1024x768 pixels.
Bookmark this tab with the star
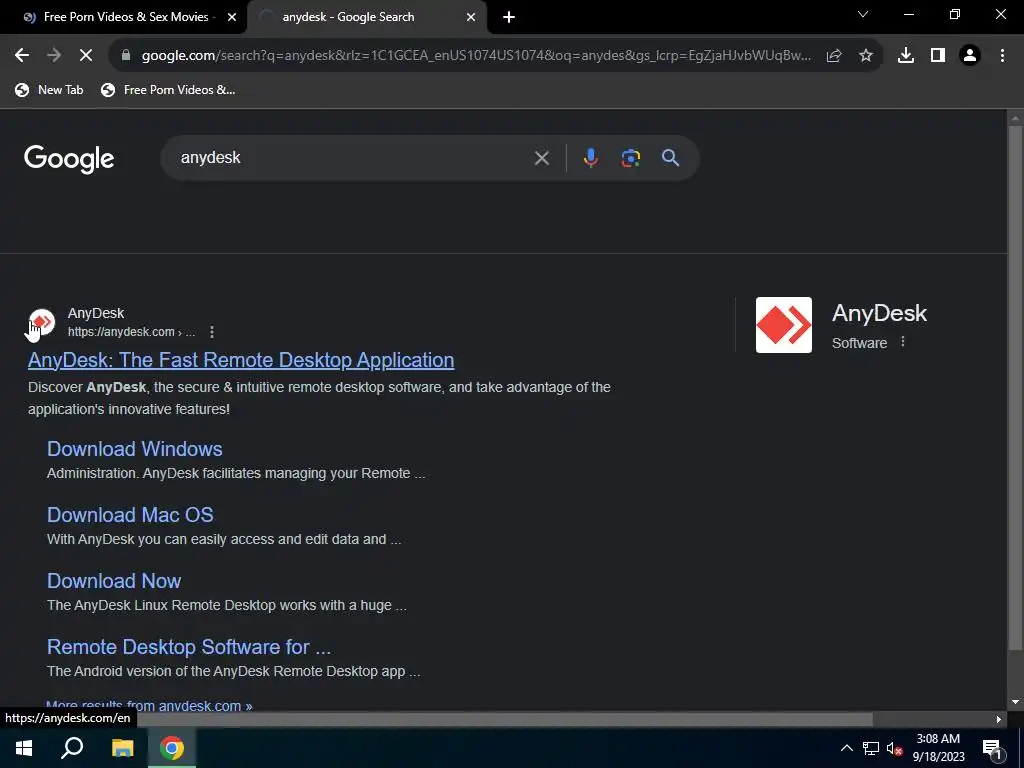[866, 56]
